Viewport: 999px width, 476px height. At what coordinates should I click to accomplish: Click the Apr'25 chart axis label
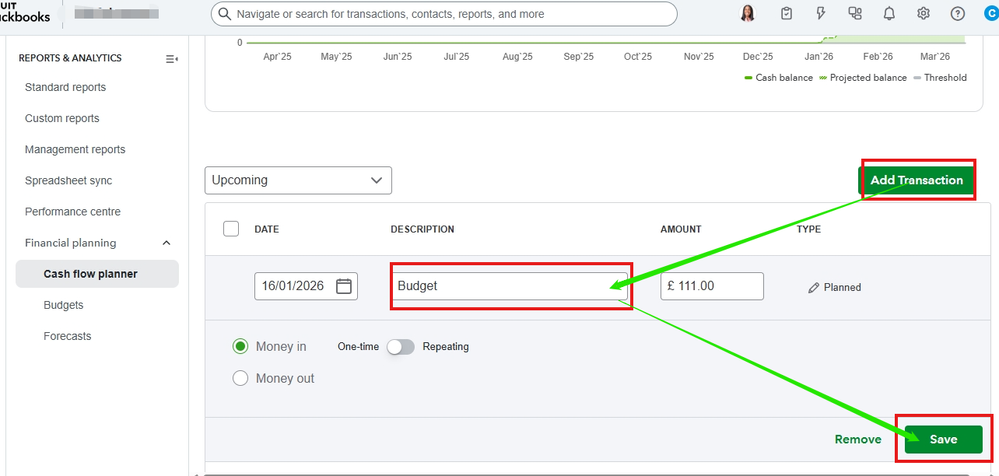click(277, 57)
